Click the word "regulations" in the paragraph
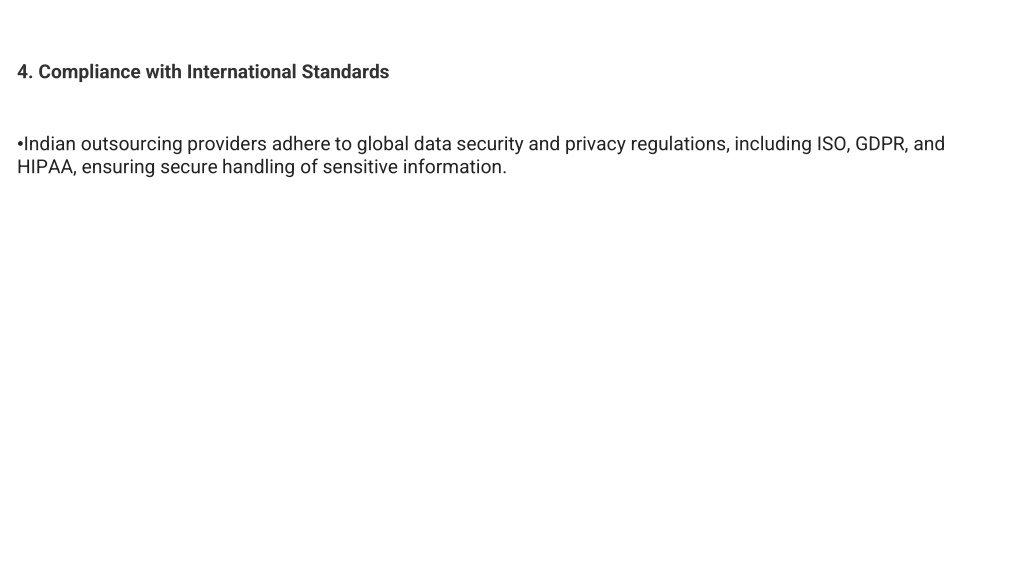The height and width of the screenshot is (576, 1024). click(x=680, y=144)
